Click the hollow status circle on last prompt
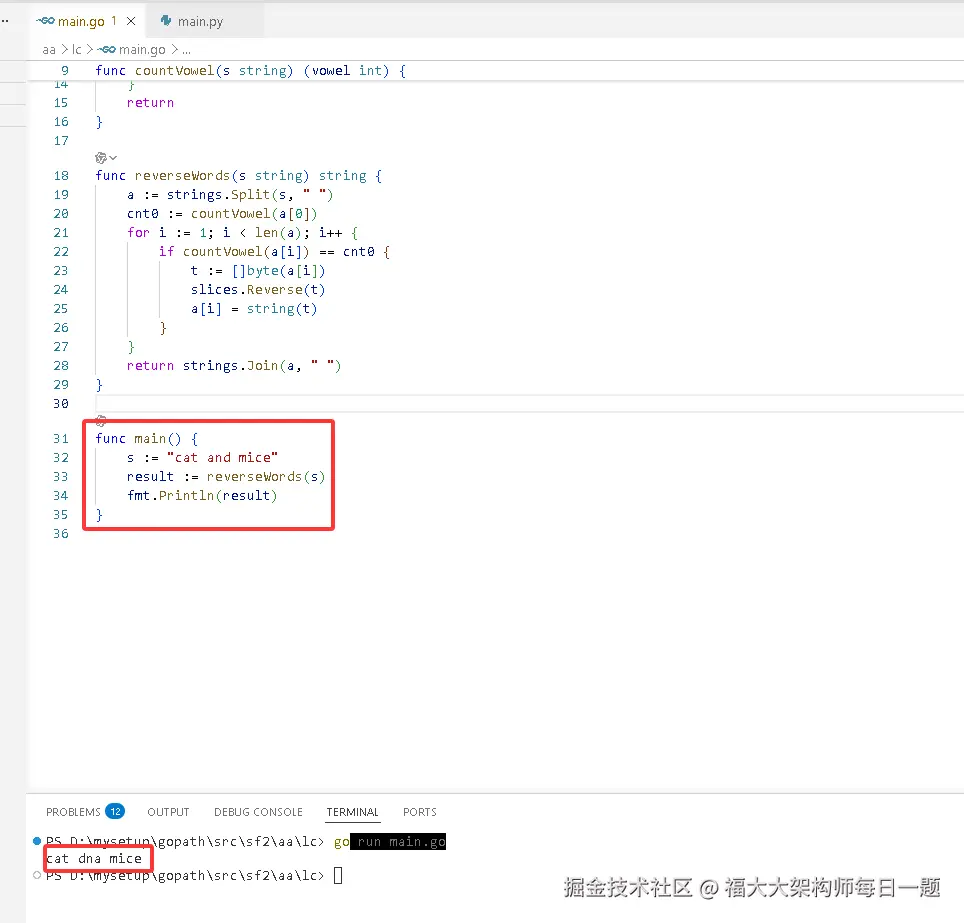The image size is (964, 923). [37, 875]
